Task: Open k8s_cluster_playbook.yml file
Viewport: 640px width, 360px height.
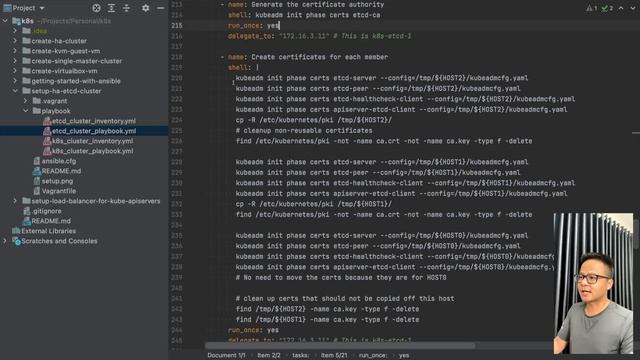Action: point(93,151)
